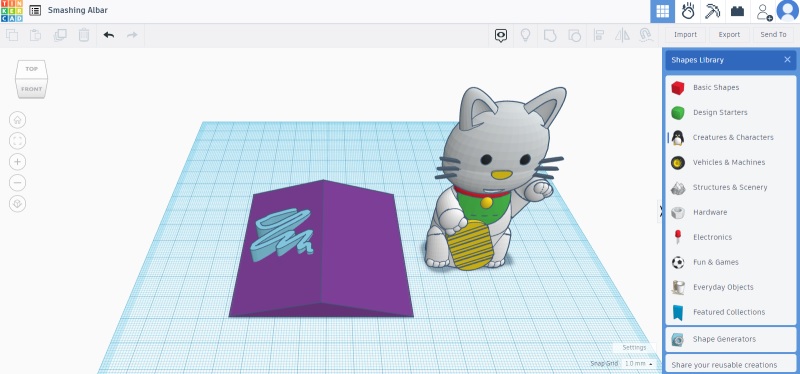Image resolution: width=800 pixels, height=374 pixels.
Task: Click the Zoom in plus icon
Action: (x=17, y=162)
